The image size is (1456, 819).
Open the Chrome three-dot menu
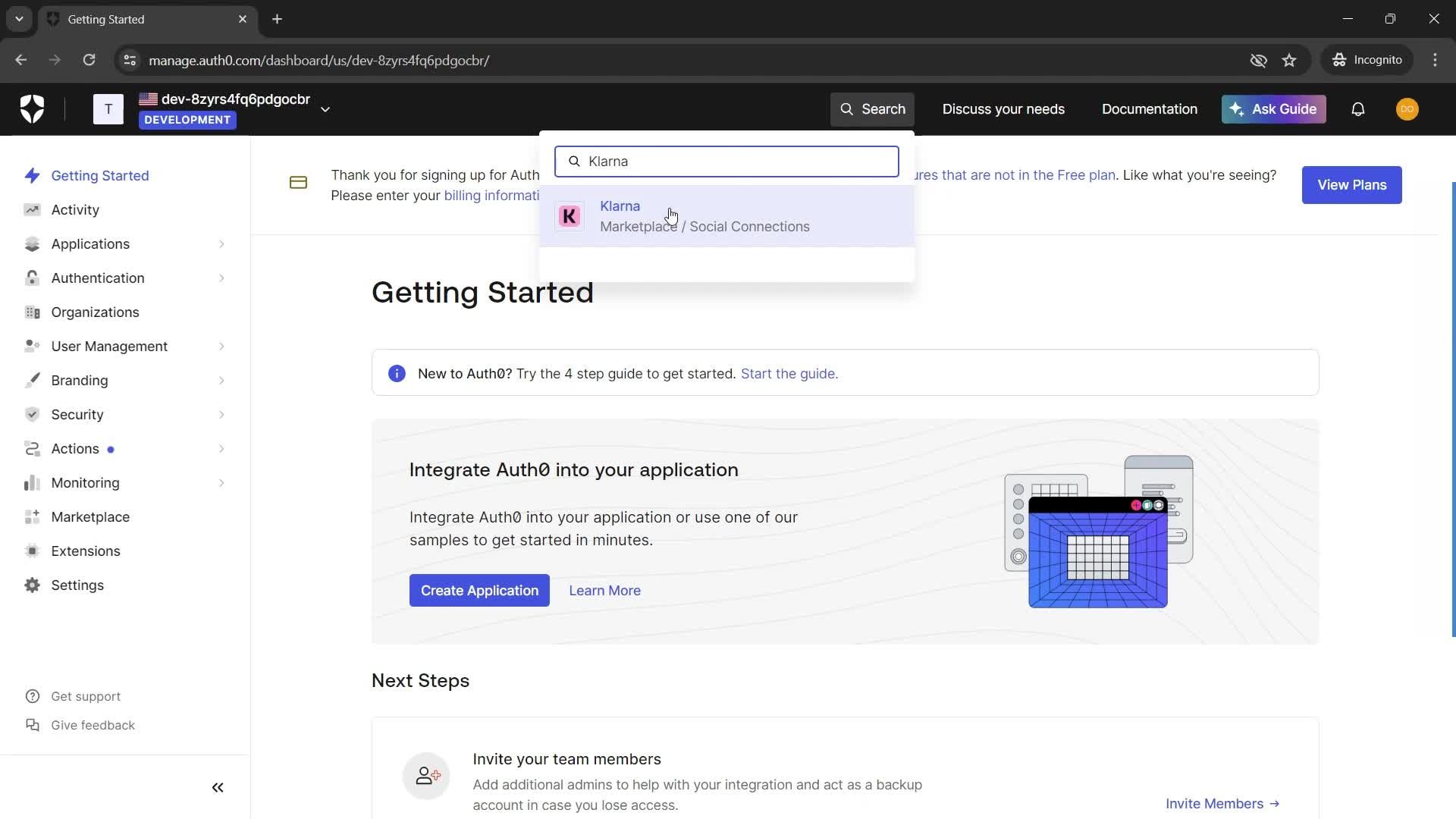point(1435,60)
